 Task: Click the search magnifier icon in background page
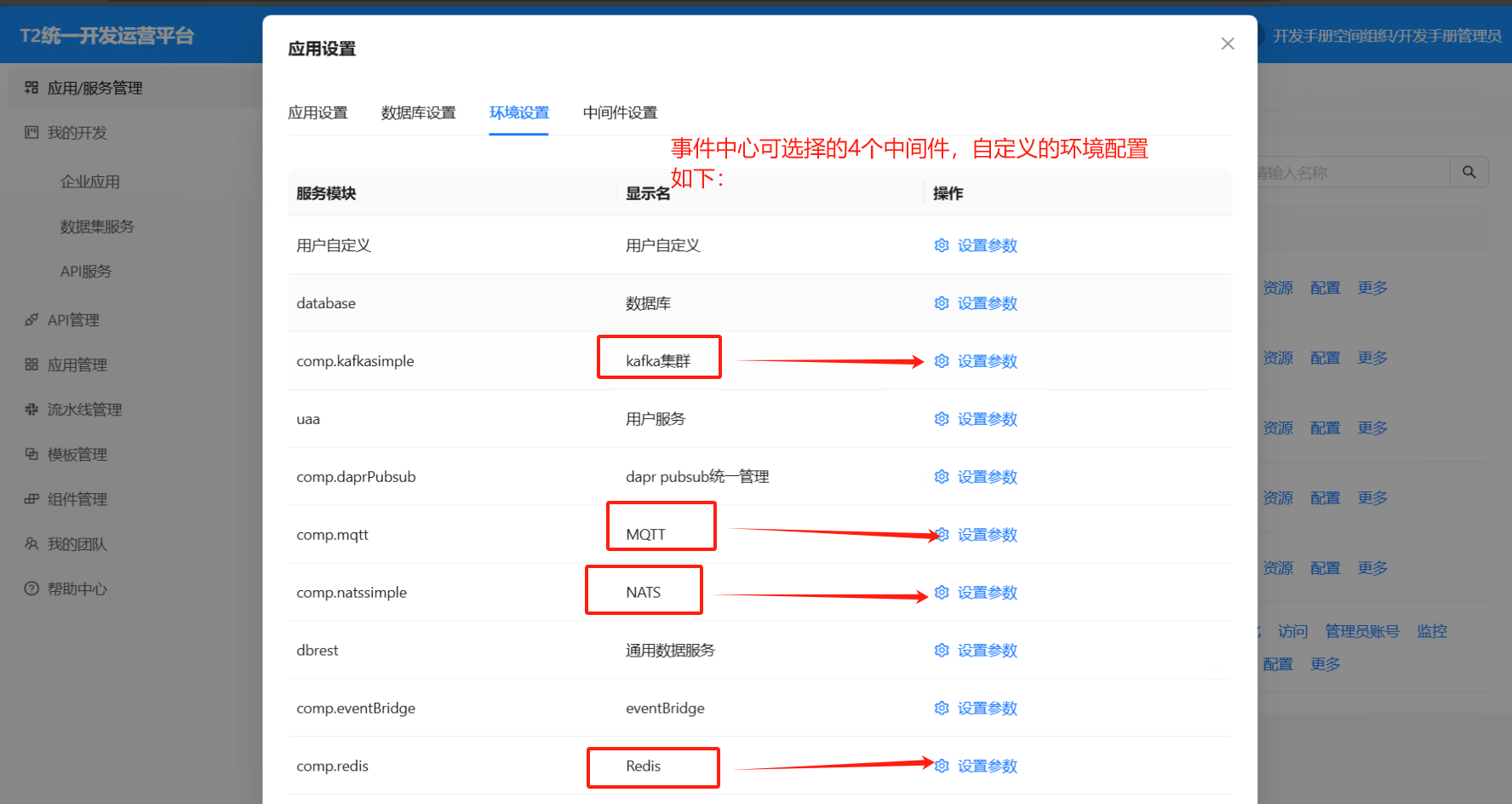click(1469, 172)
